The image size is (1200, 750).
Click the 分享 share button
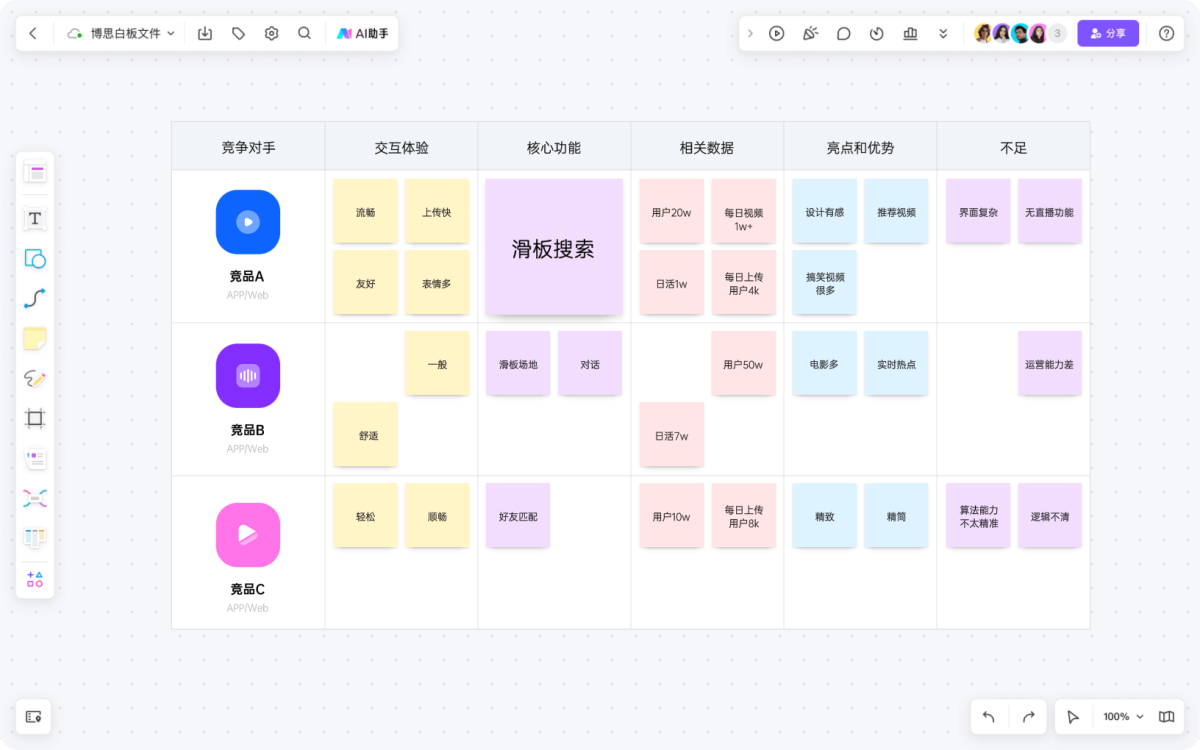[1108, 33]
